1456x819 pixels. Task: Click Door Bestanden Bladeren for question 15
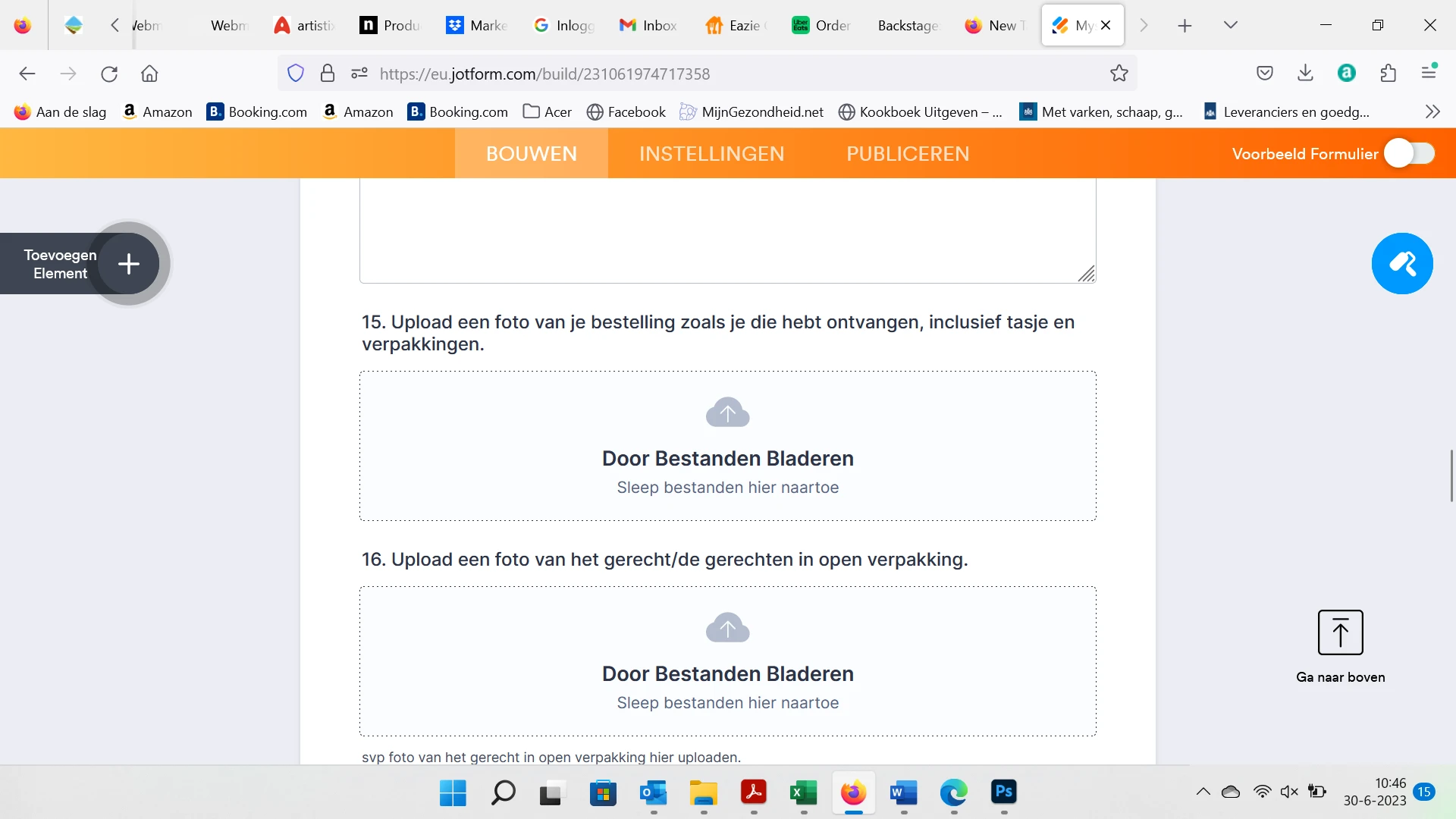click(x=727, y=458)
